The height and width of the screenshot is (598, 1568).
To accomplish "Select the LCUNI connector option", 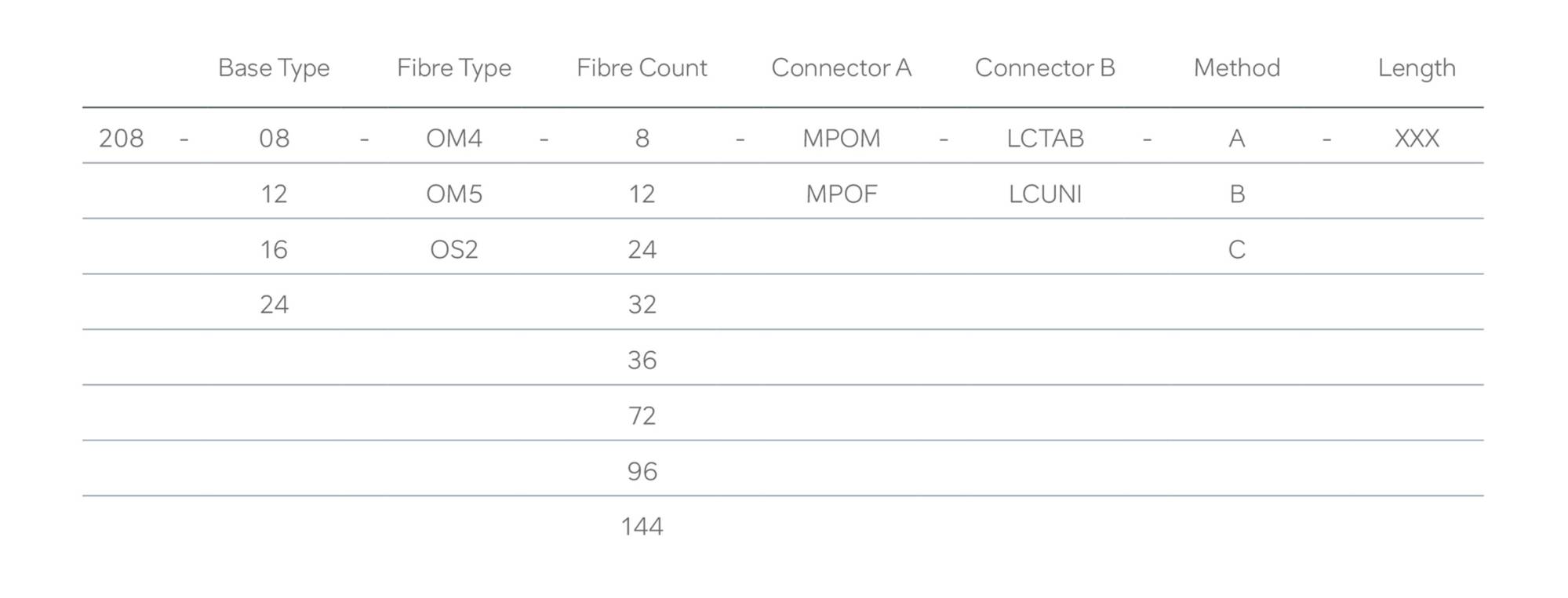I will click(1045, 194).
